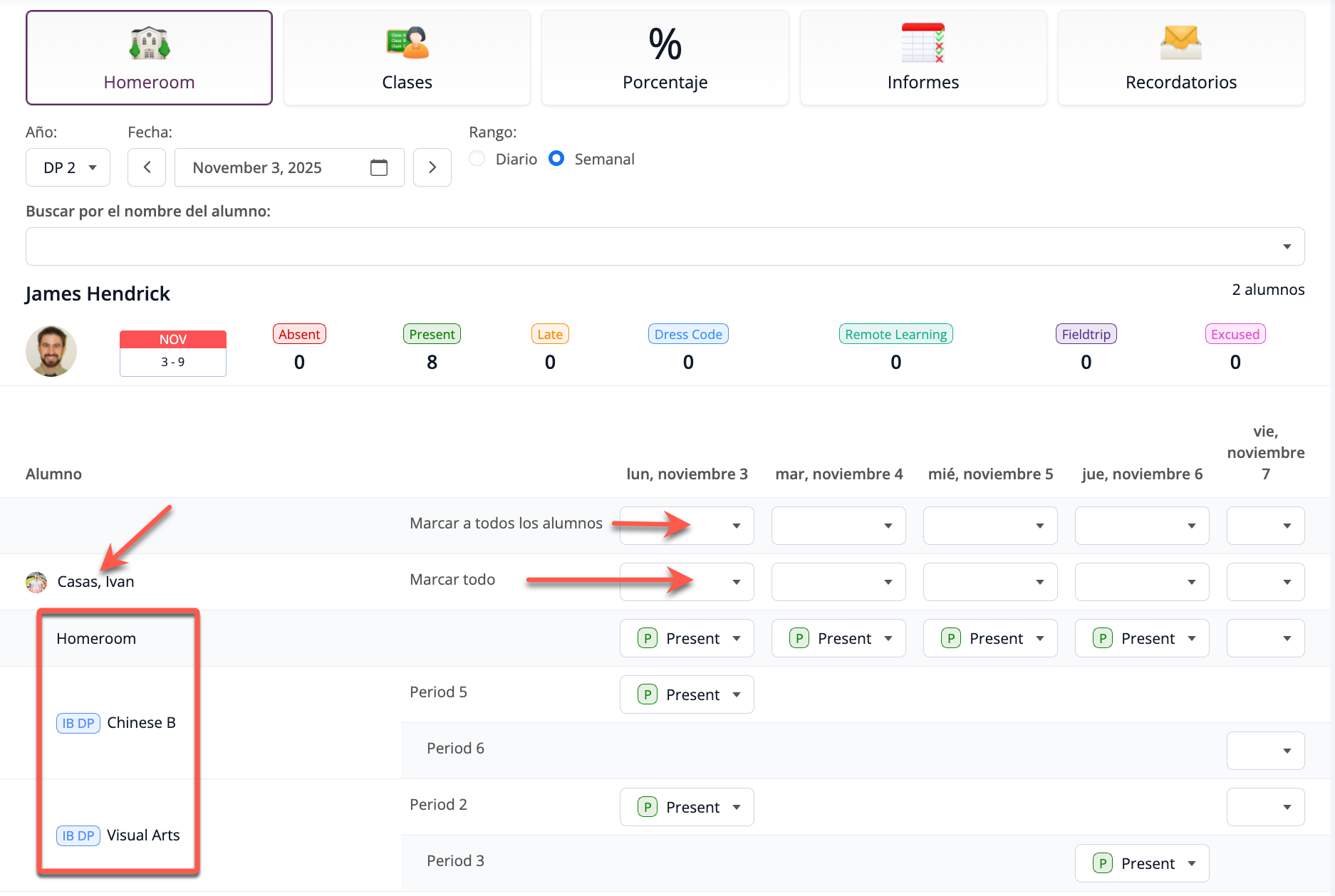Expand the student name search dropdown
The width and height of the screenshot is (1335, 896).
click(x=1287, y=246)
